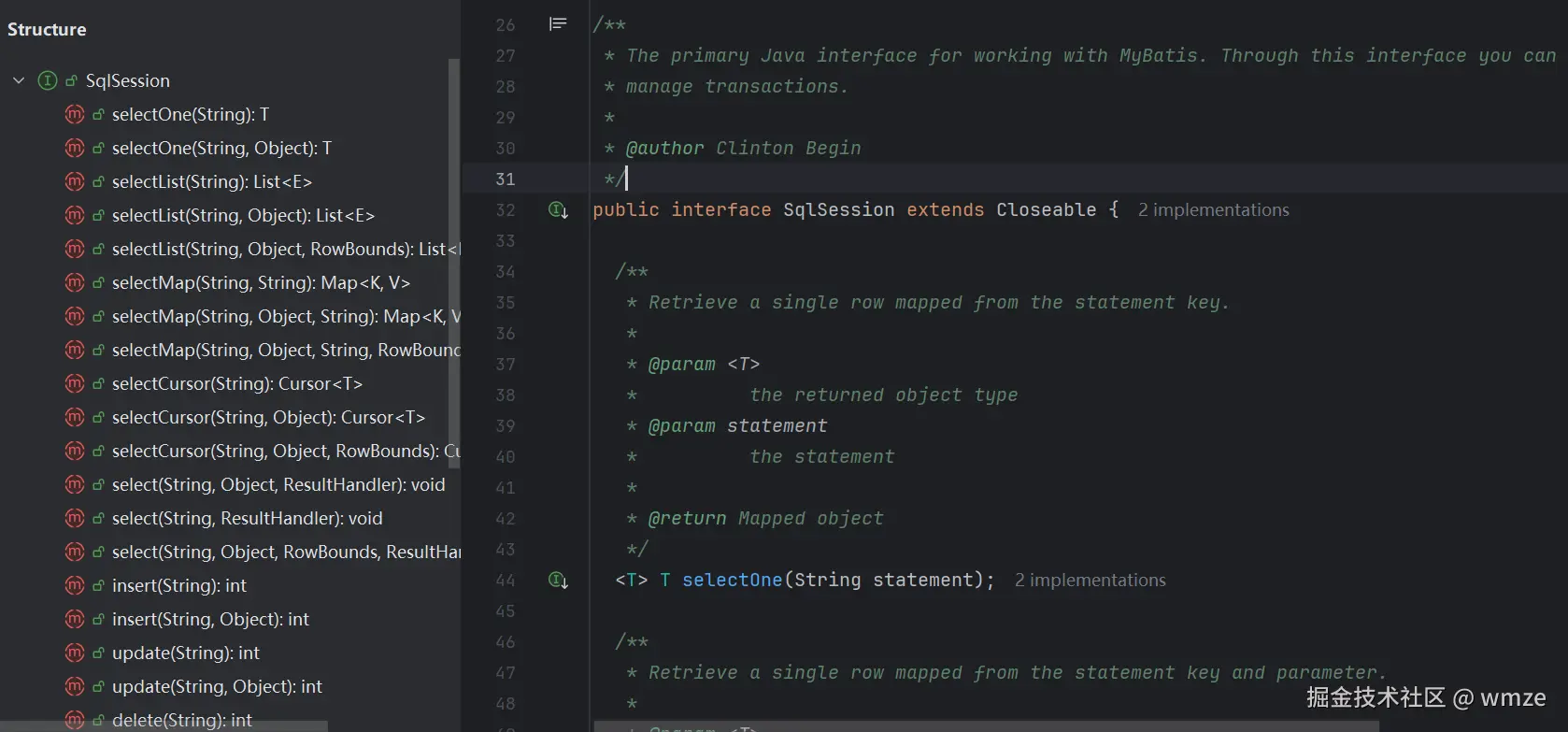Select selectCursor(String): Cursor<T> entry
This screenshot has height=732, width=1568.
tap(237, 383)
